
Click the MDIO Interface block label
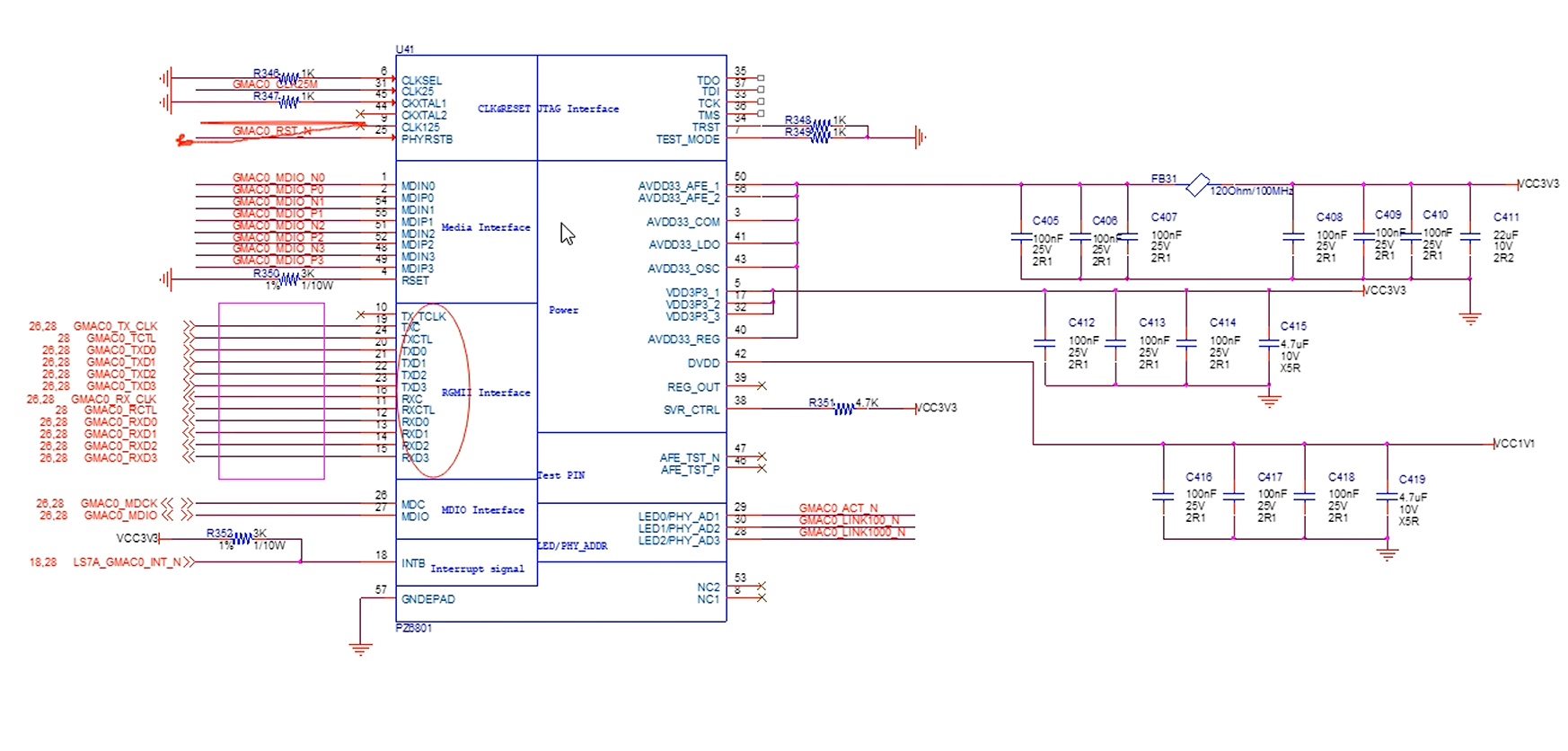point(483,510)
